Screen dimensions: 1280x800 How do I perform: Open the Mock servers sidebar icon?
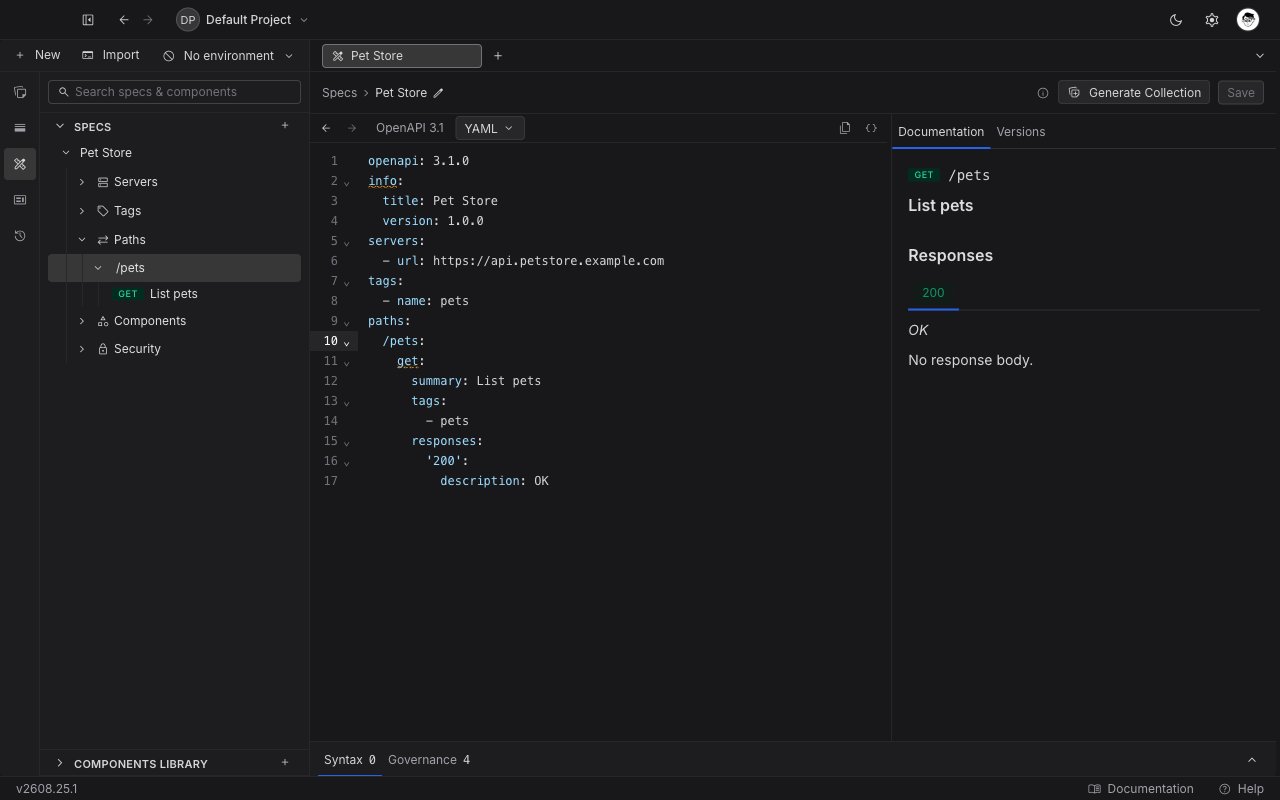click(x=20, y=200)
